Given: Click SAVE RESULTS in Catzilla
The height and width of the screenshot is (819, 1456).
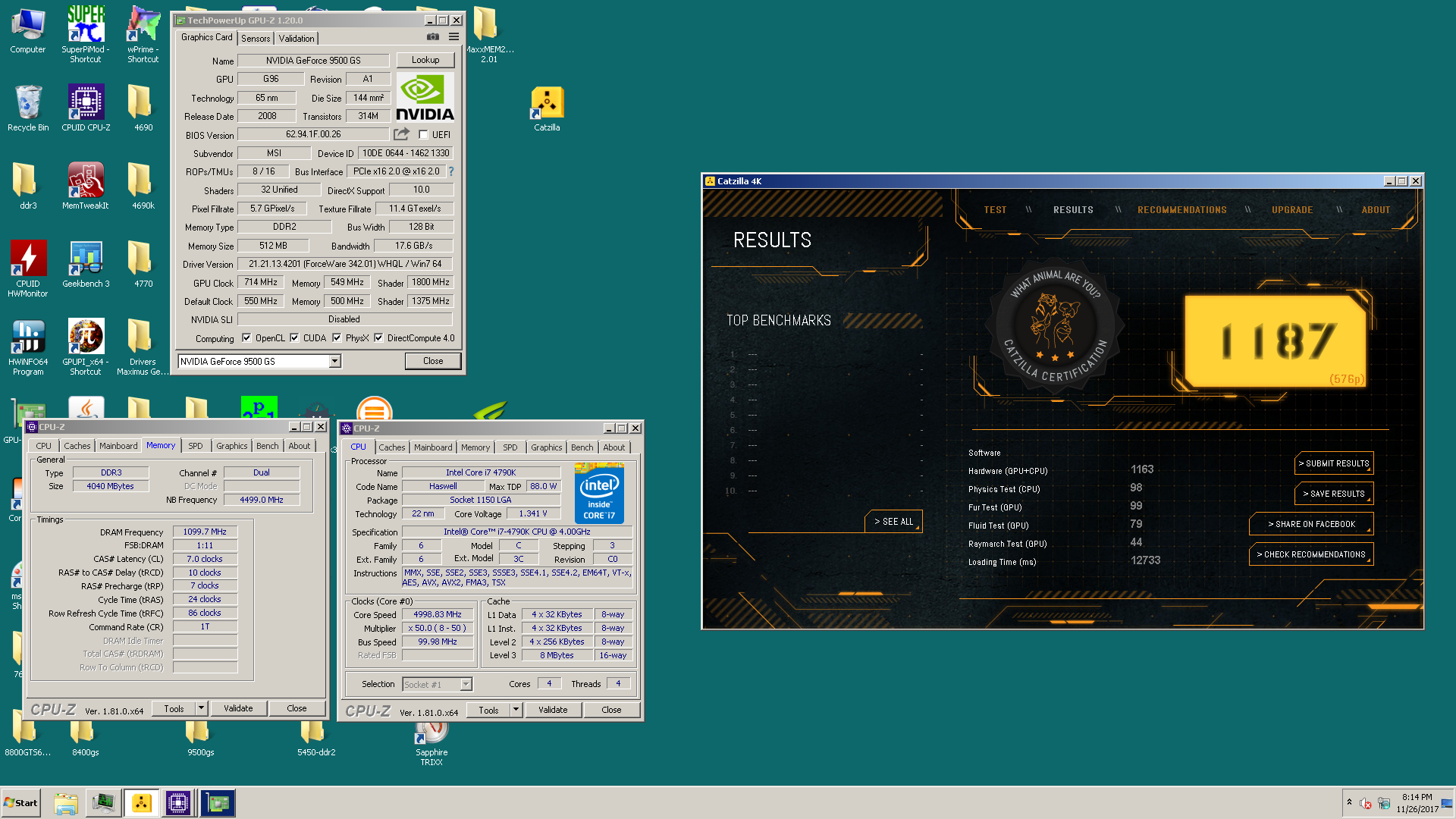Looking at the screenshot, I should click(1334, 494).
